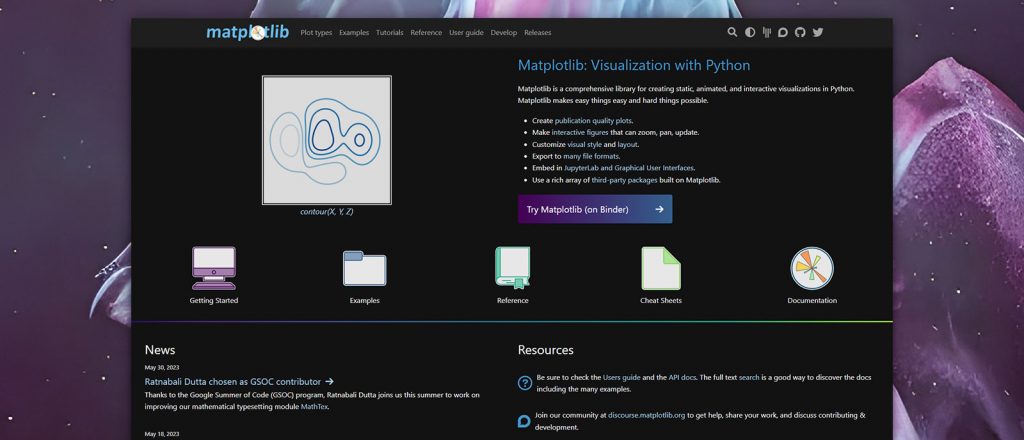Click Discourse bubble icon in Resources section
1024x440 pixels.
click(x=524, y=421)
